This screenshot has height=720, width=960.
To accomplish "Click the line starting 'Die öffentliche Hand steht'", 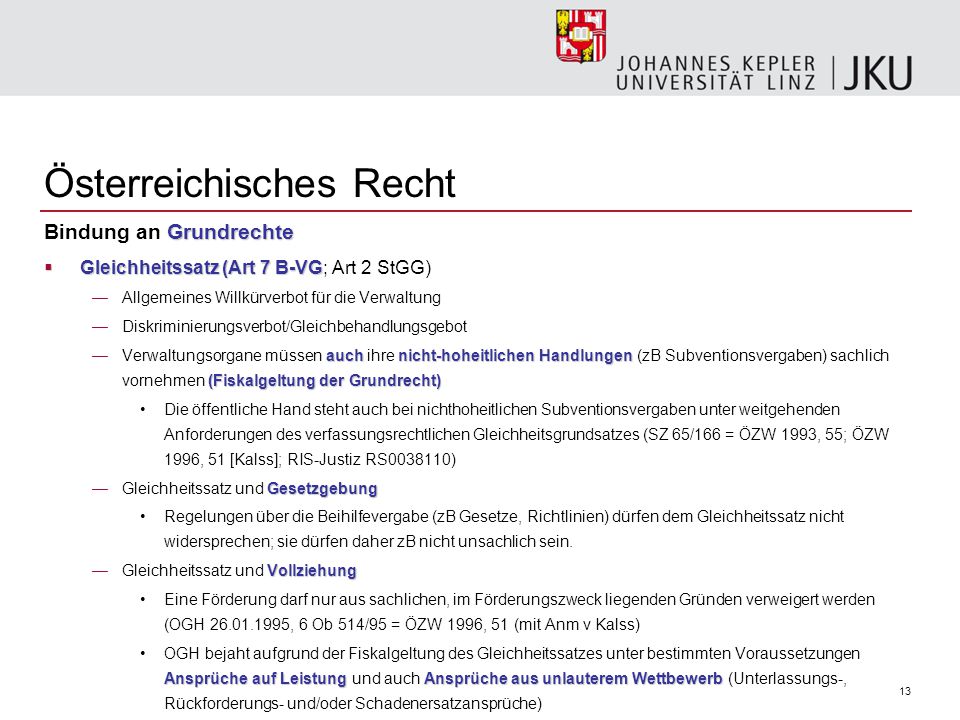I will click(502, 410).
